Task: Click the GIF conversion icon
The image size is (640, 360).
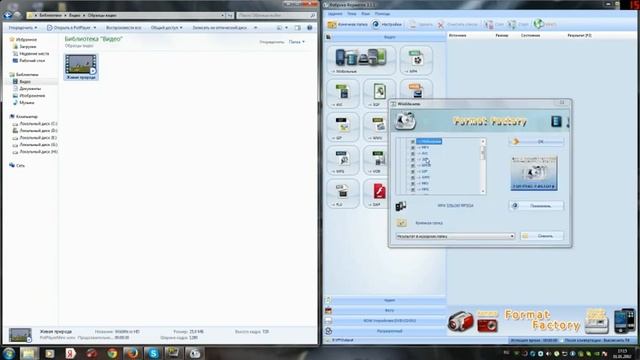Action: coord(343,127)
